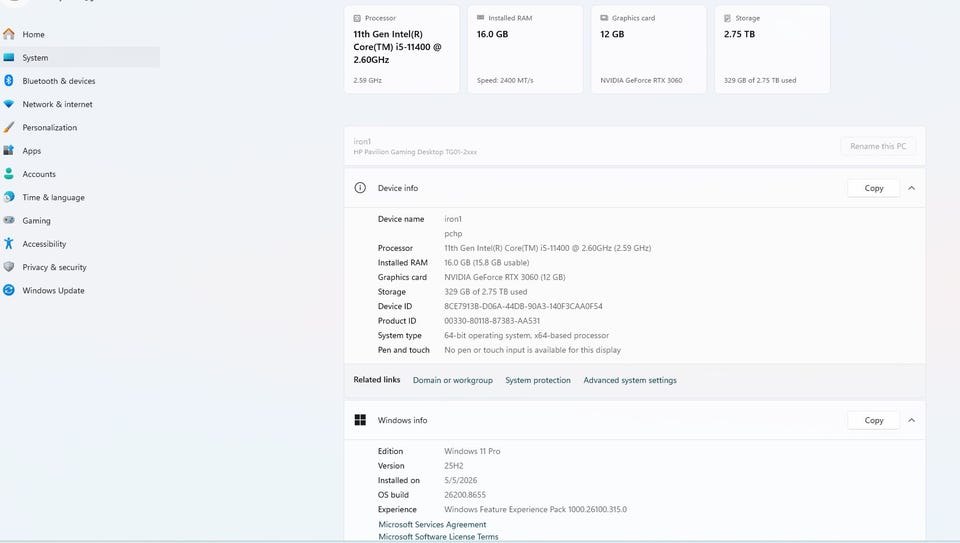Click the Home house icon in sidebar

9,34
